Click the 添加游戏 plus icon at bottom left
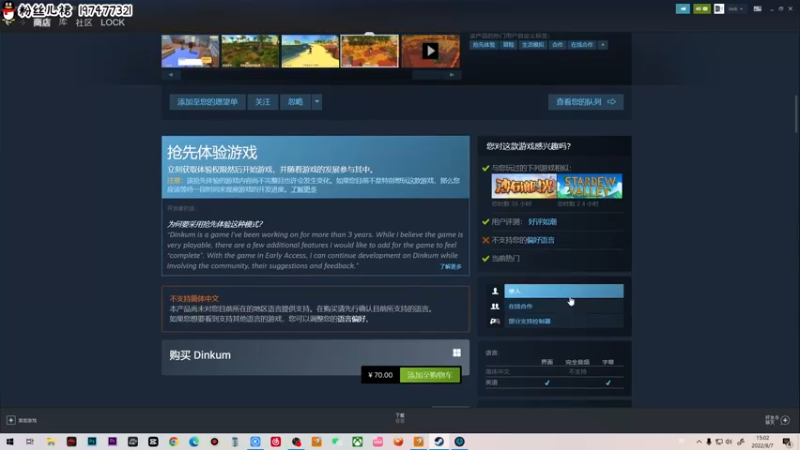 (11, 420)
